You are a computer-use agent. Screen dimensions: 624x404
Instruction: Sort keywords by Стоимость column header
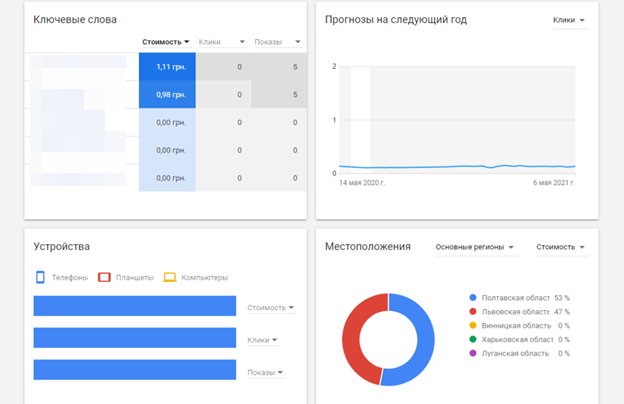tap(166, 42)
